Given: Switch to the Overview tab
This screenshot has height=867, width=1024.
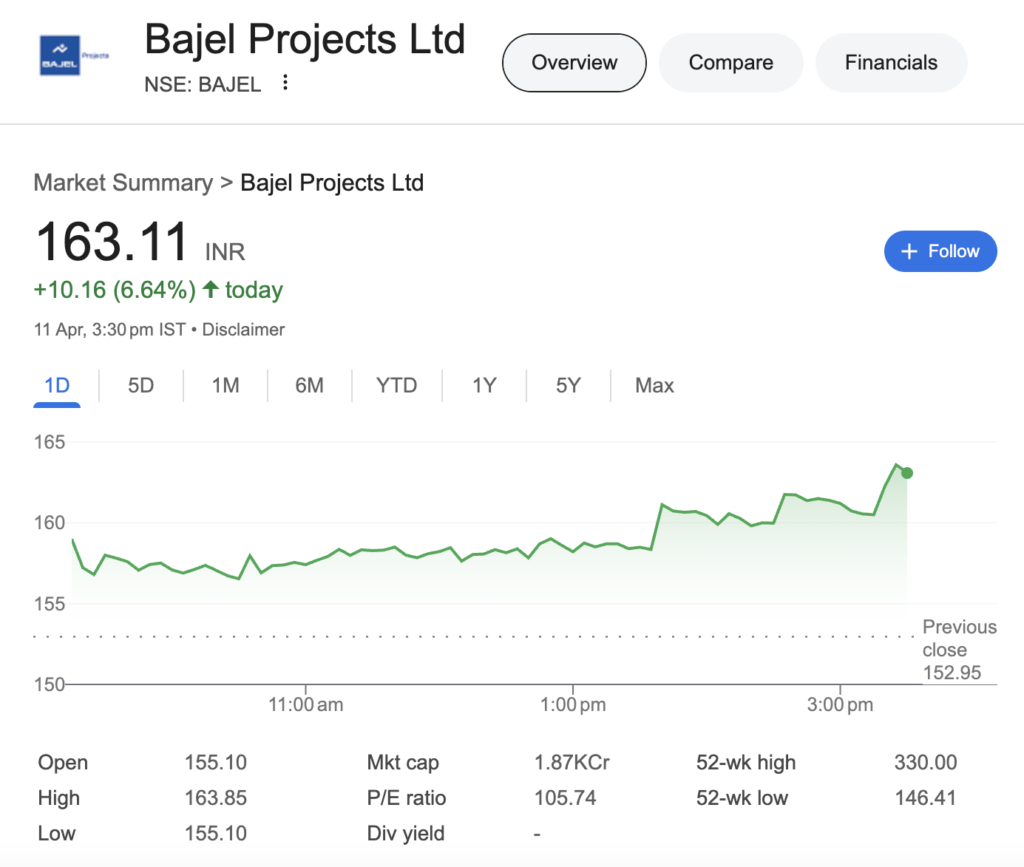Looking at the screenshot, I should tap(574, 62).
